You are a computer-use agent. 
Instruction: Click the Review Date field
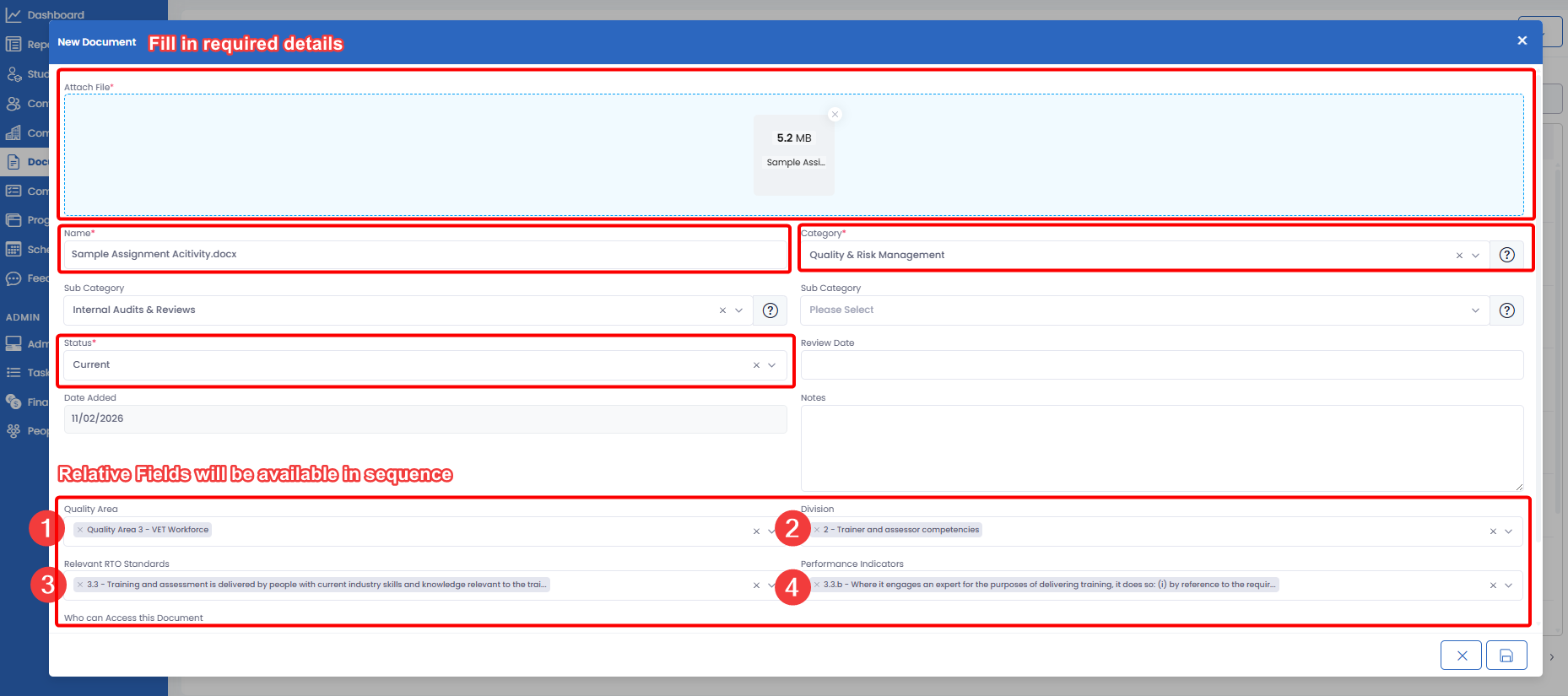tap(1161, 365)
